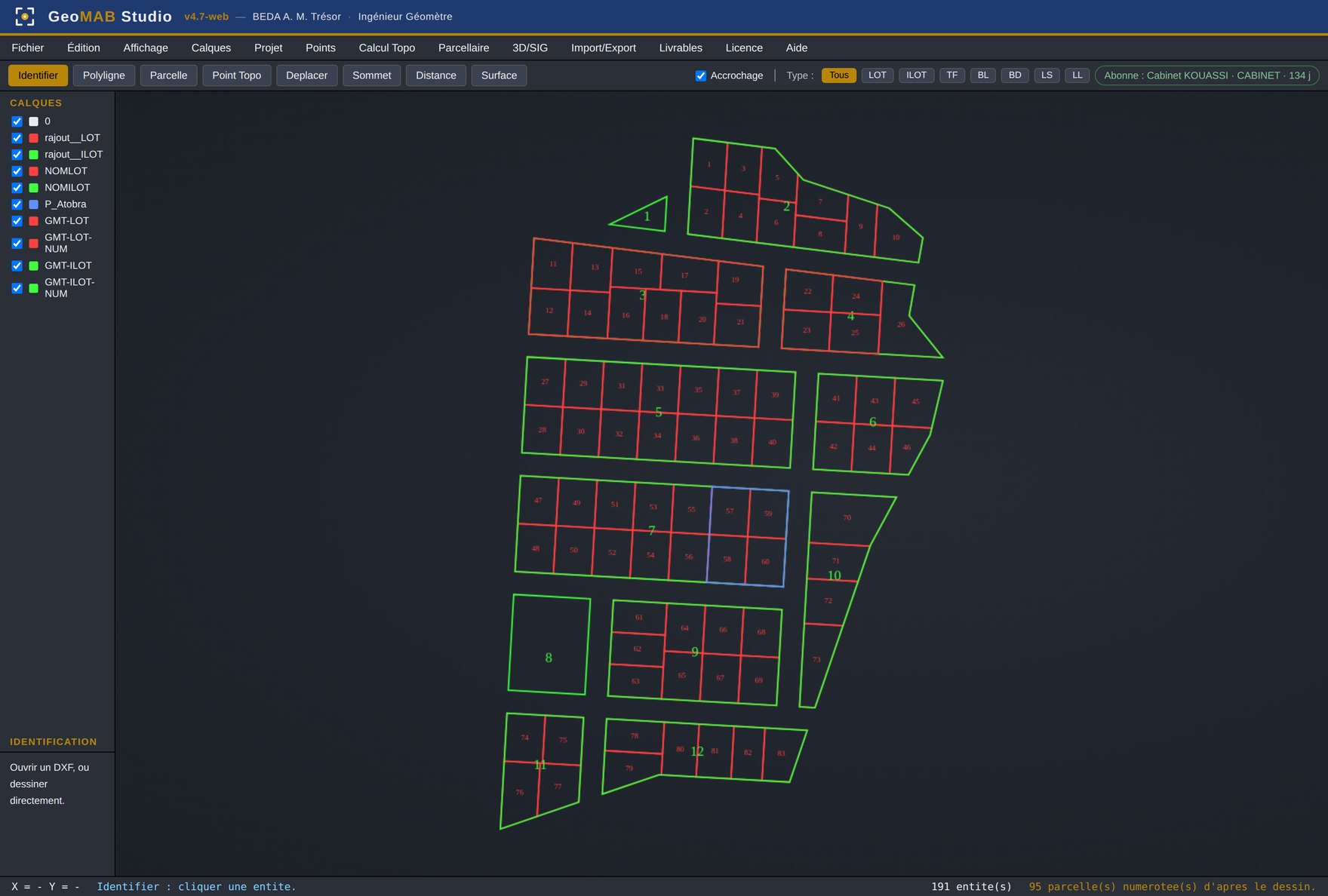This screenshot has height=896, width=1328.
Task: Open the 3D/SIG menu
Action: (530, 48)
